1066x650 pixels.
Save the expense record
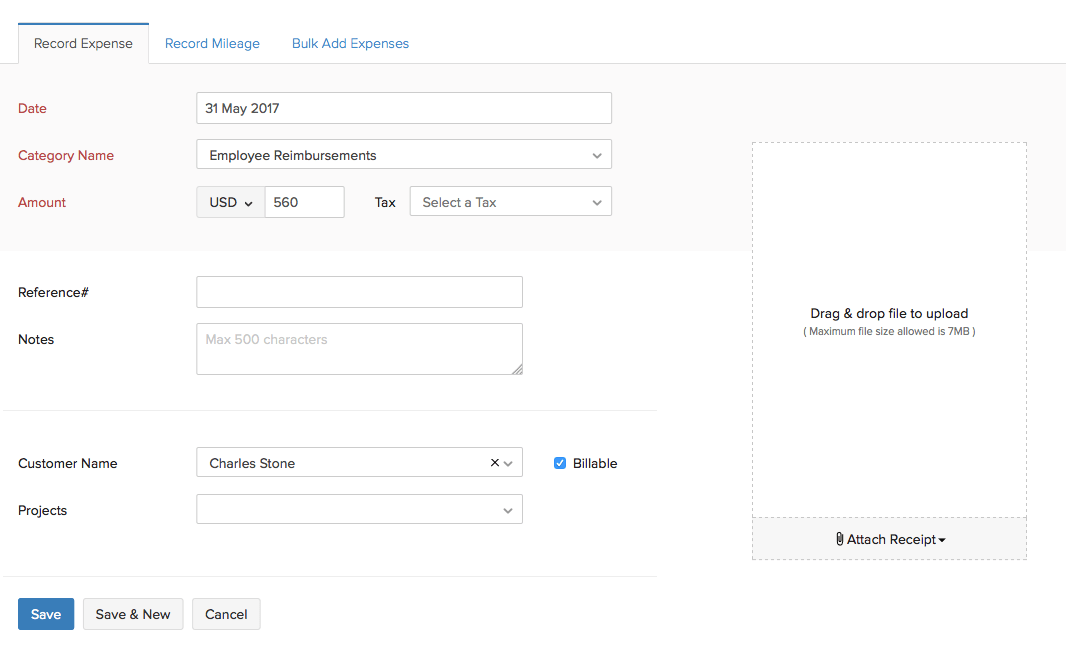[x=45, y=614]
